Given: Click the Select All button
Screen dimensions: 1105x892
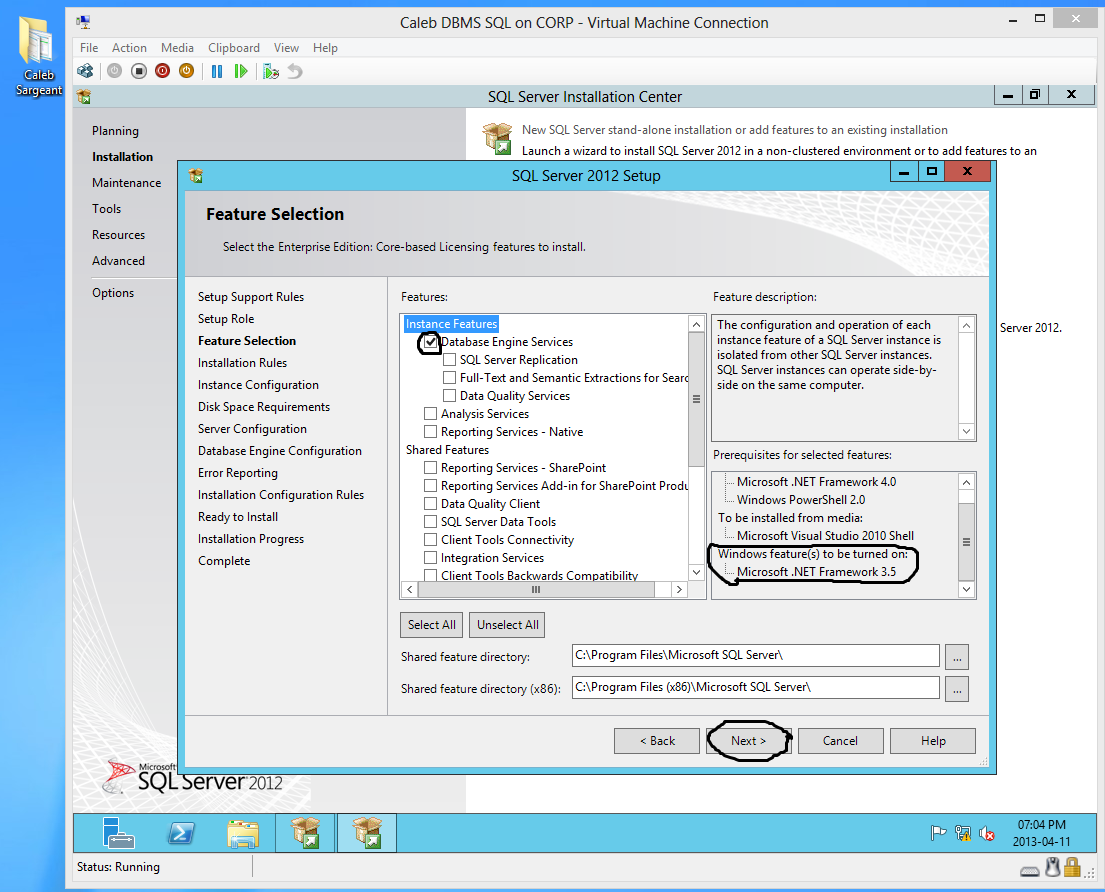Looking at the screenshot, I should pos(432,625).
